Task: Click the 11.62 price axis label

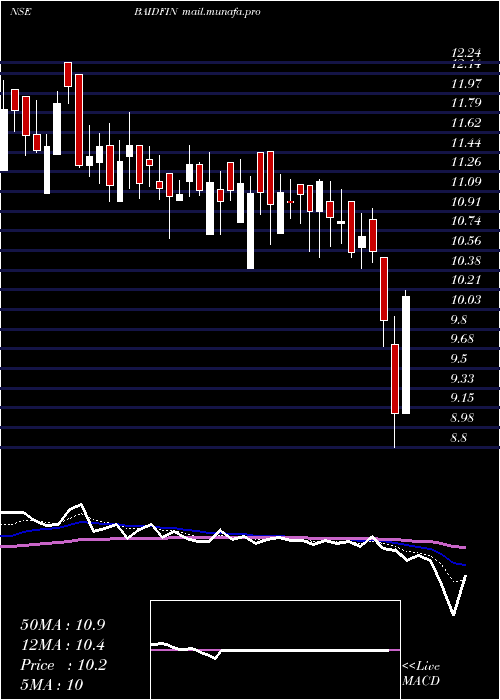Action: 466,123
